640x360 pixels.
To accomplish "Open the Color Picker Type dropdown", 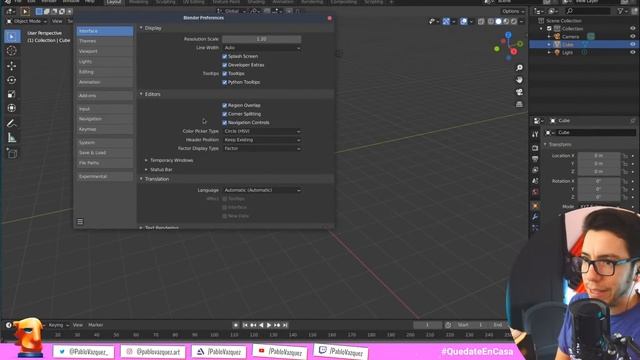I will click(262, 131).
